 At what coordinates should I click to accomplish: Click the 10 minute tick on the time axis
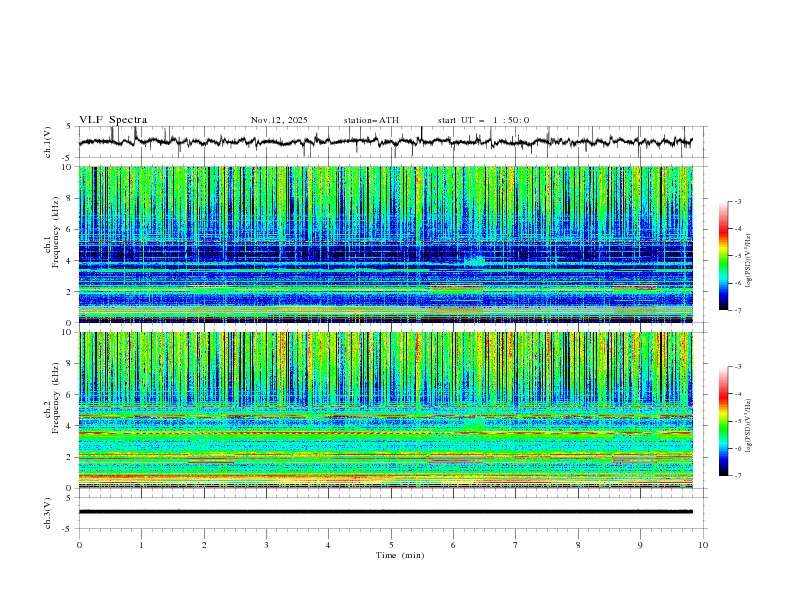click(703, 545)
